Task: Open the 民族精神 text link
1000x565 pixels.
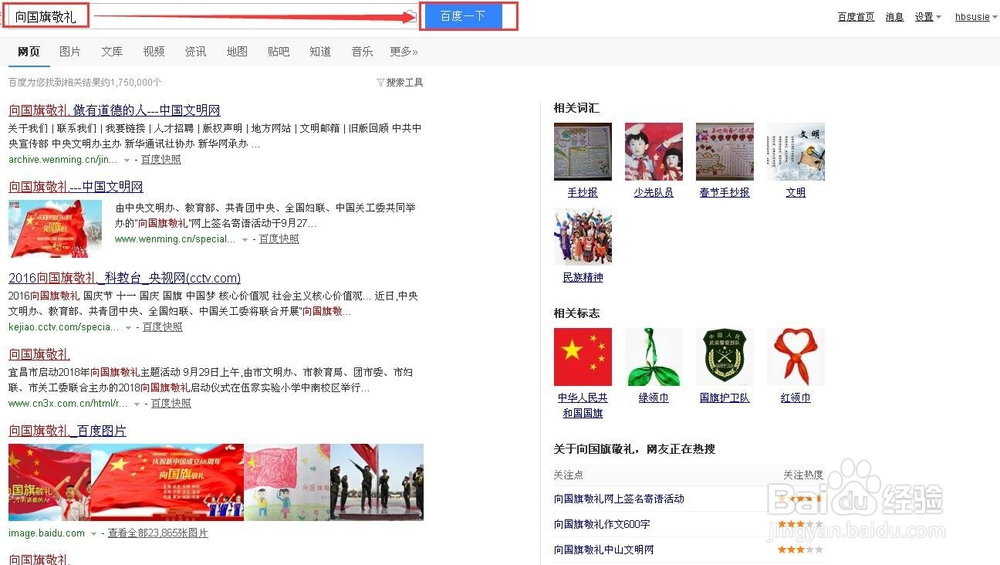Action: pyautogui.click(x=582, y=277)
